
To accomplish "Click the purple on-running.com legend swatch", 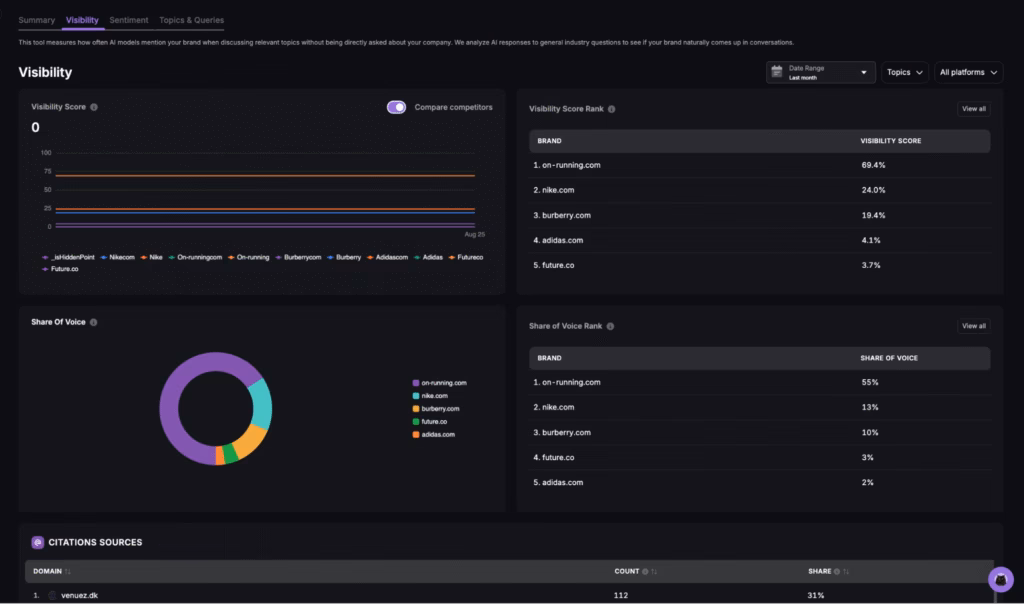I will 416,383.
